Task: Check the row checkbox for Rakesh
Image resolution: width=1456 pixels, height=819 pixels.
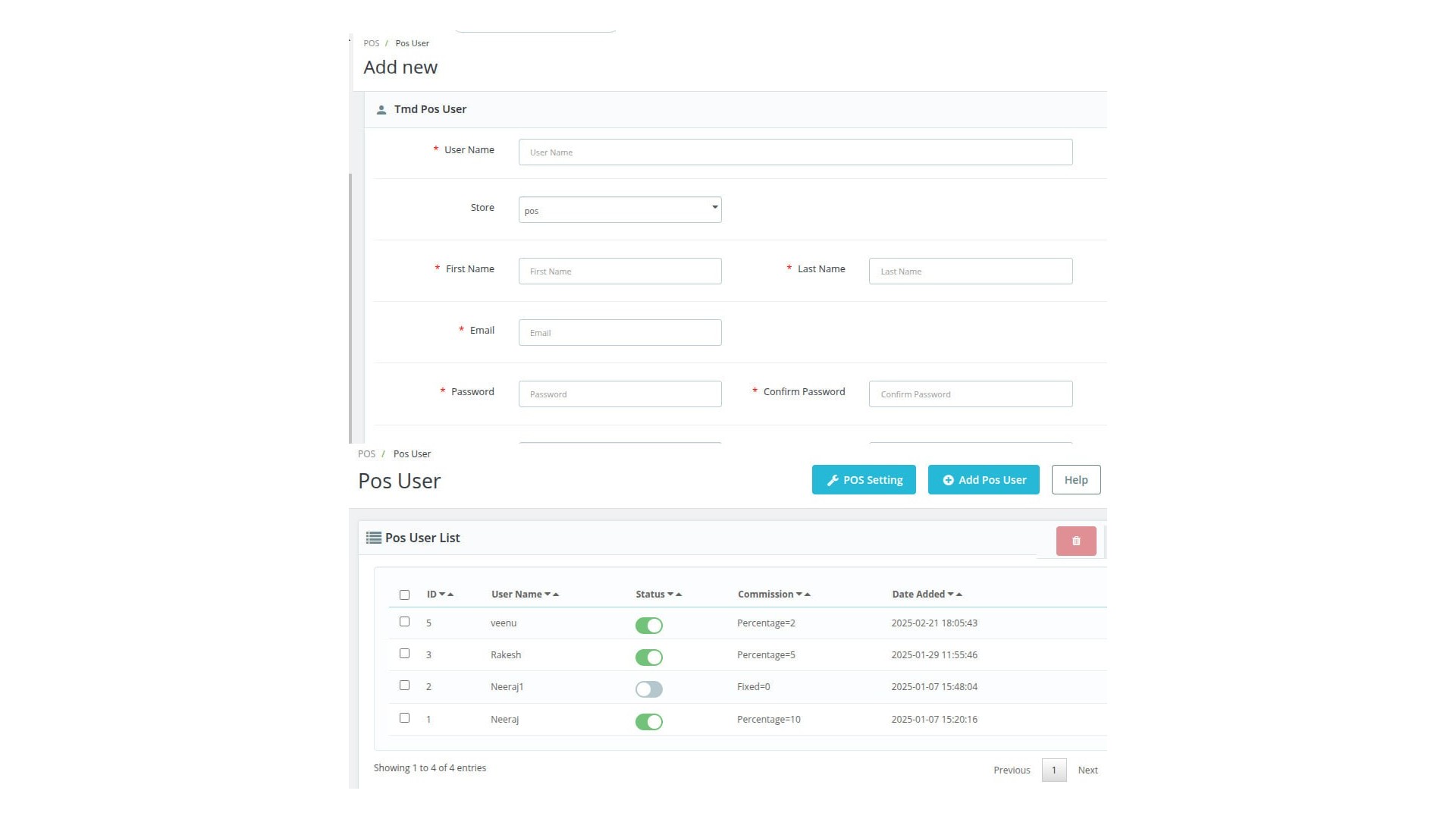Action: coord(404,654)
